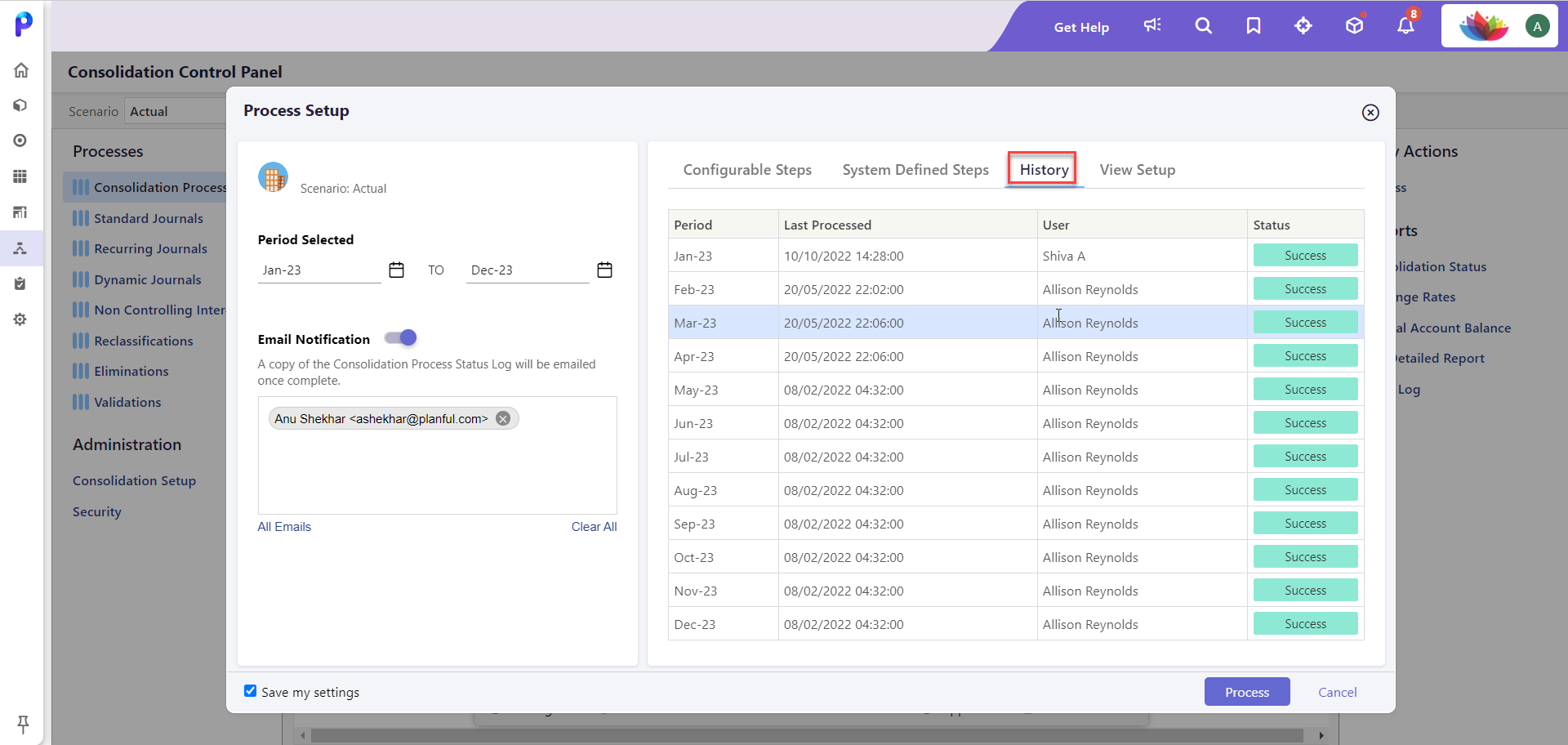The width and height of the screenshot is (1568, 745).
Task: Open Recurring Journals process
Action: [150, 248]
